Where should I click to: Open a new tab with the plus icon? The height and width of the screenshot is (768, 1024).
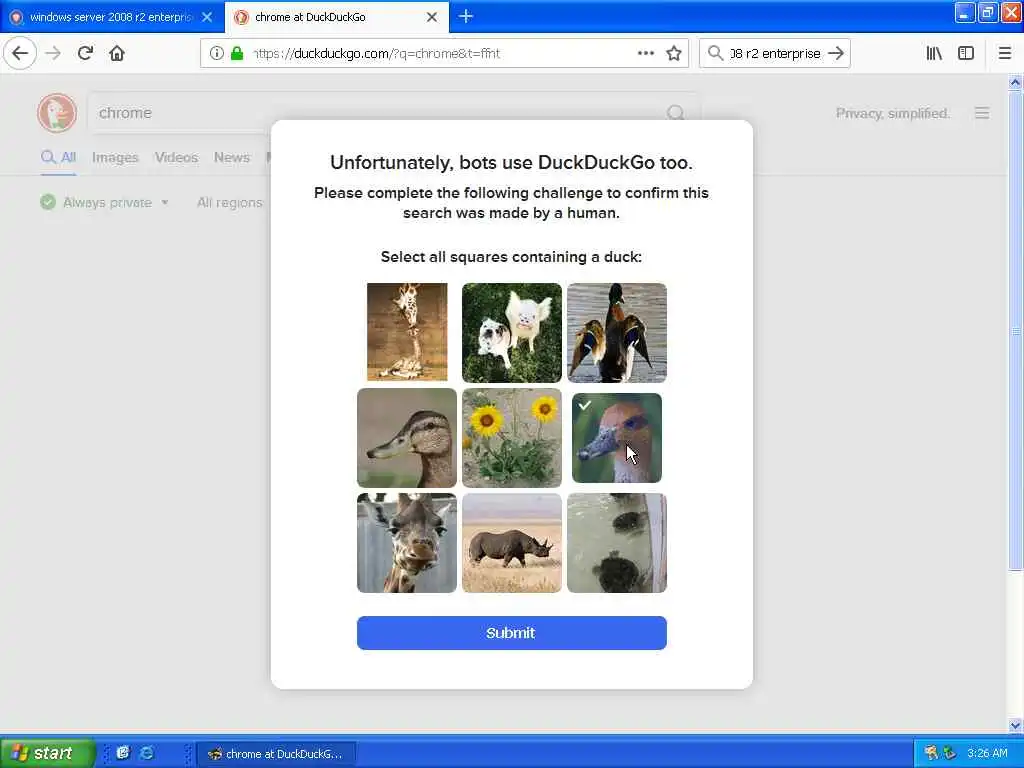pyautogui.click(x=466, y=16)
